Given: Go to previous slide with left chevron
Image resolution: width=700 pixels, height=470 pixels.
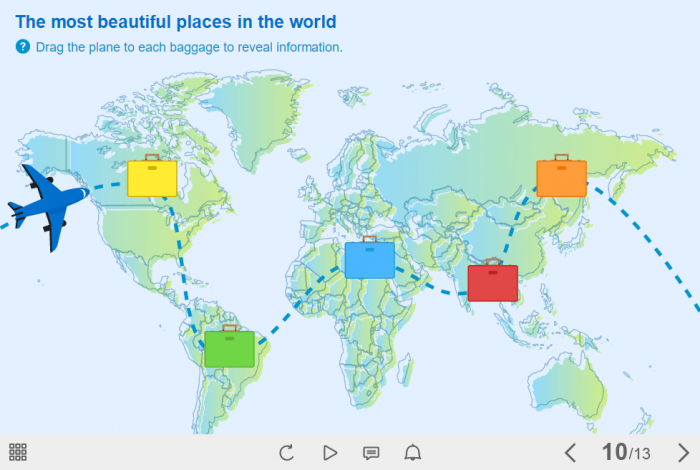Looking at the screenshot, I should point(570,452).
